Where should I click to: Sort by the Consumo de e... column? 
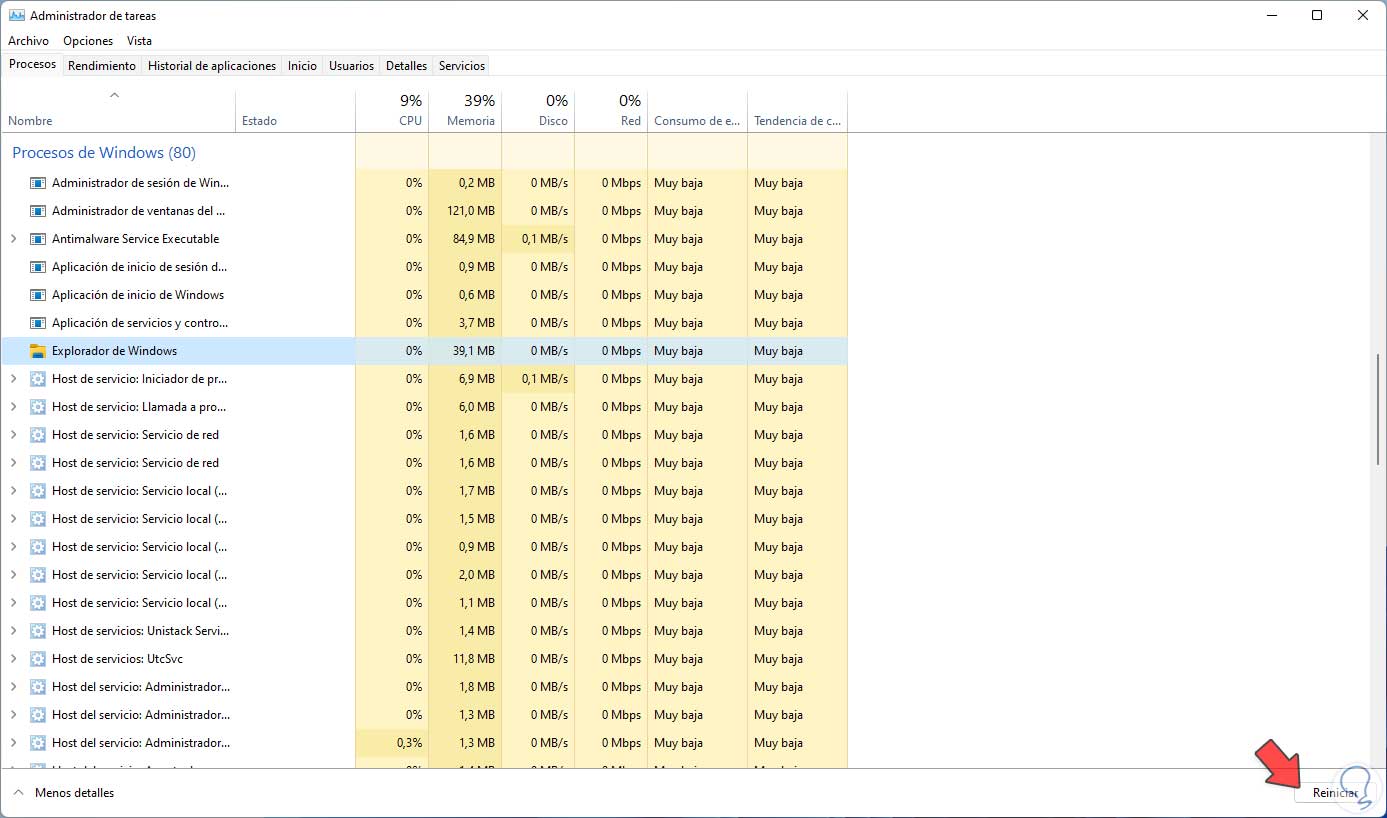pyautogui.click(x=698, y=111)
